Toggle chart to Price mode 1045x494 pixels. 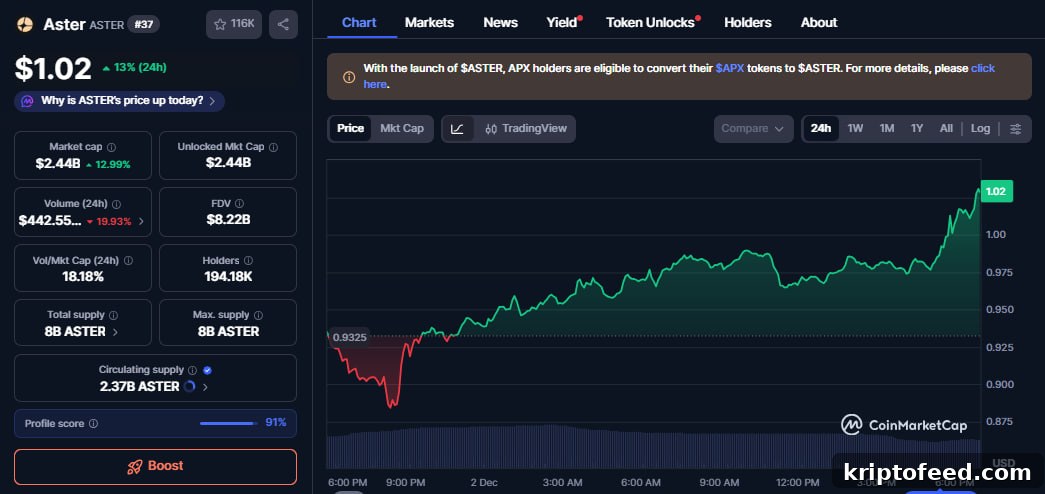point(351,129)
